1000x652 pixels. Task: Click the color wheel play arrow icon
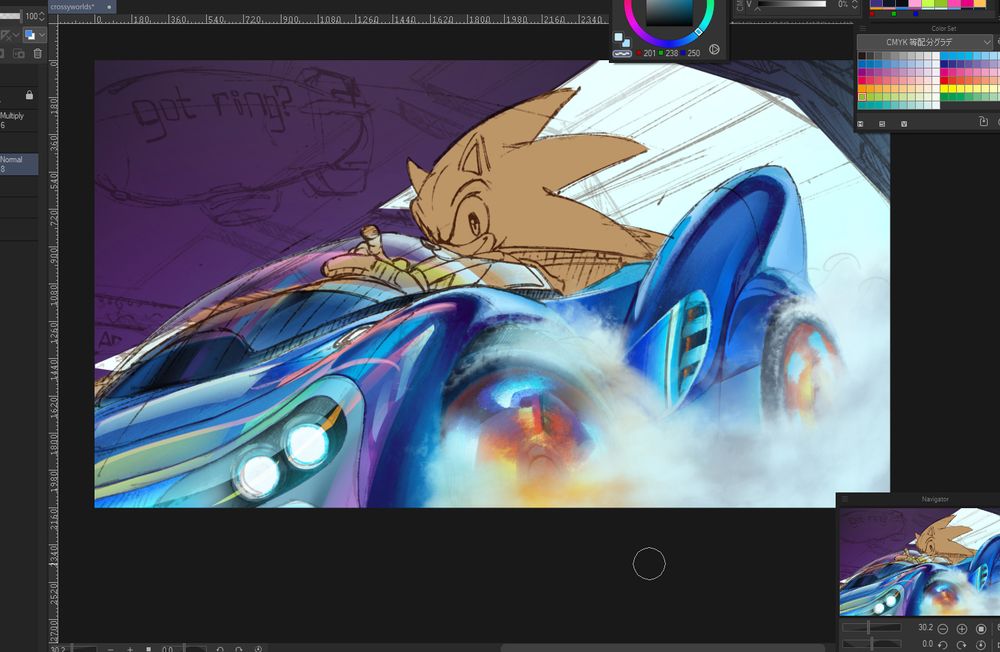pyautogui.click(x=714, y=49)
